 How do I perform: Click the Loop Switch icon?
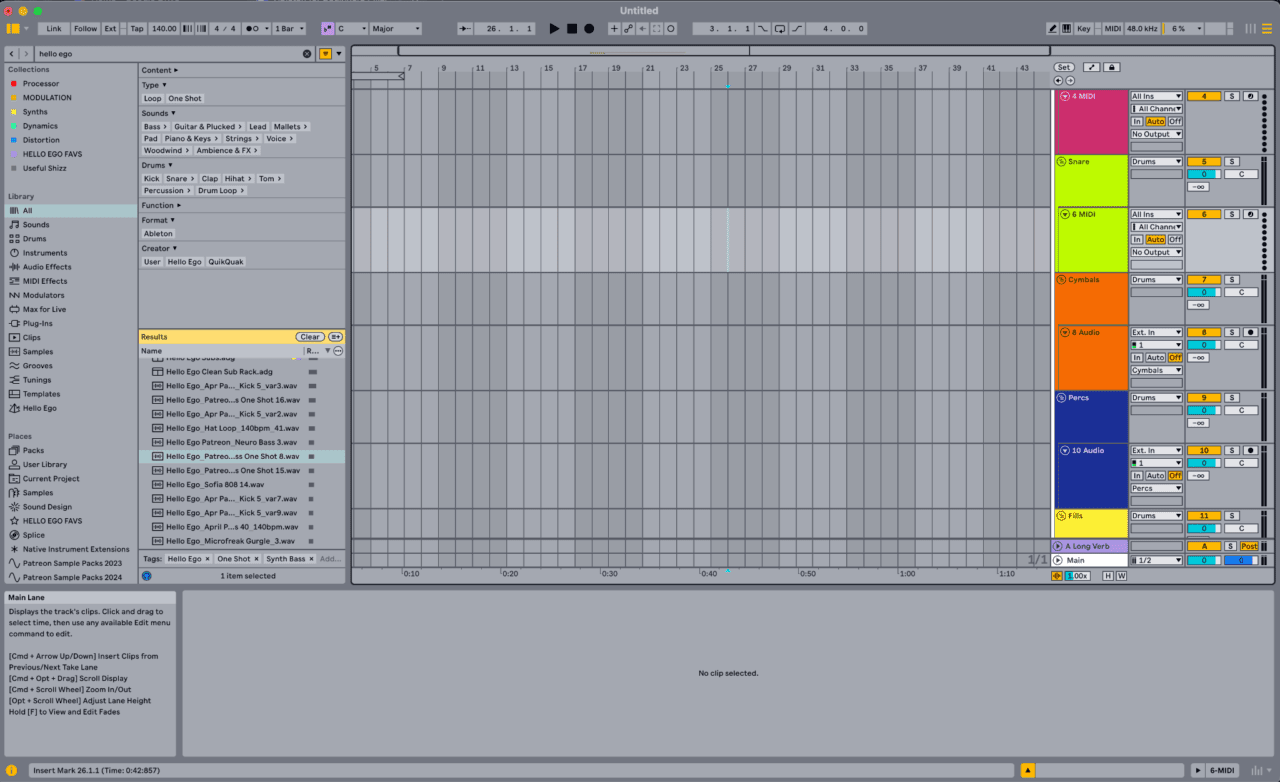[780, 29]
